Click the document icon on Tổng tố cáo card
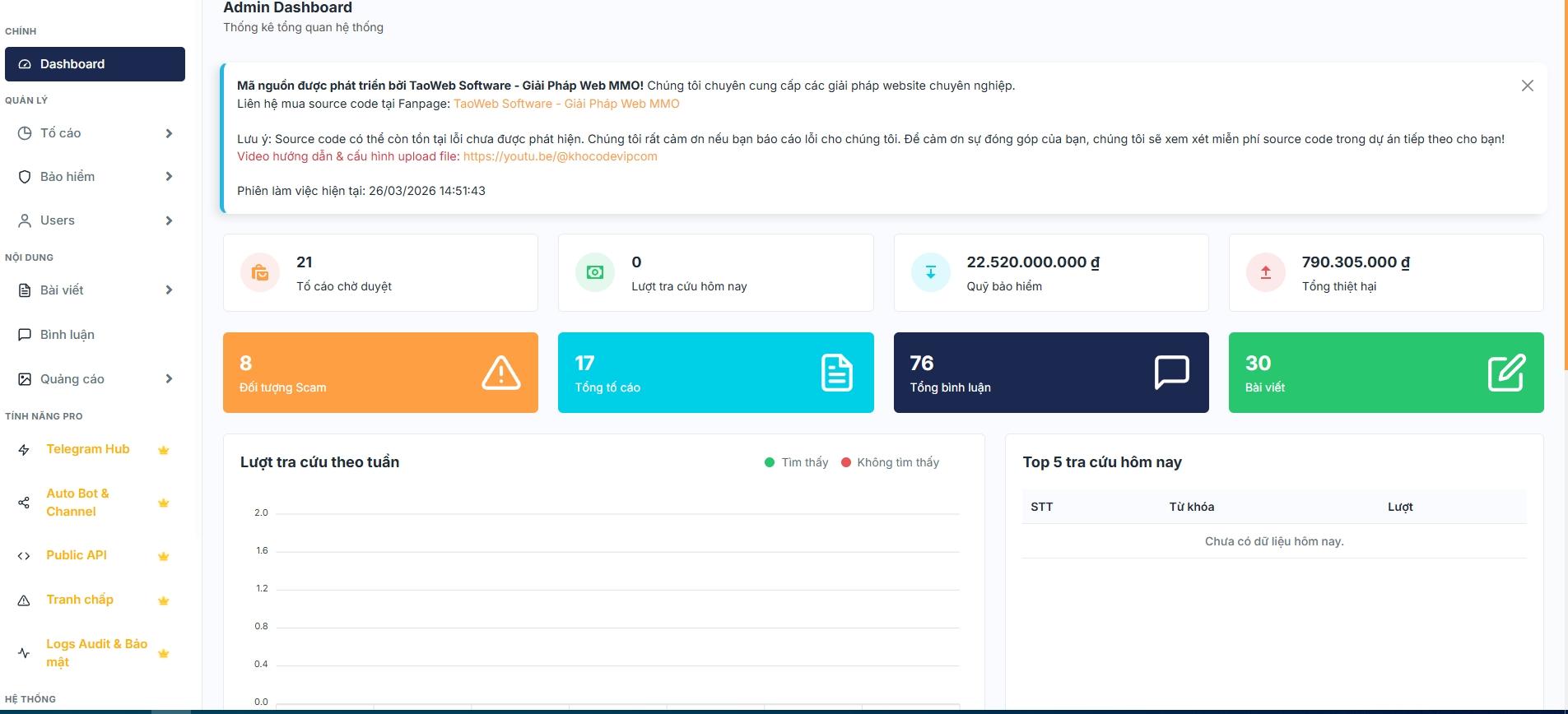 [x=836, y=373]
